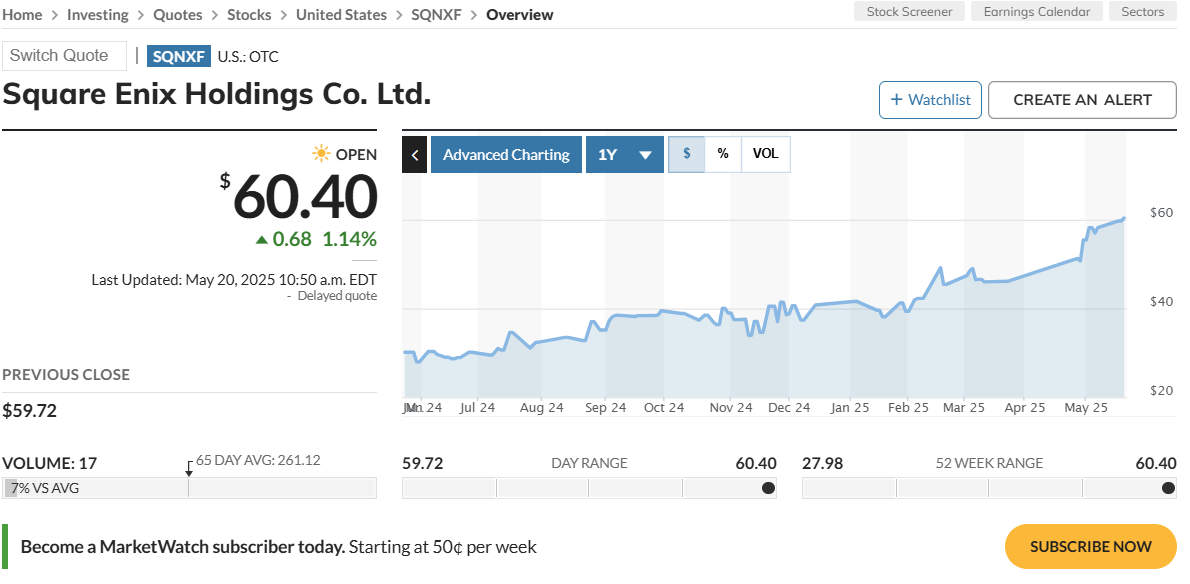Go to SQNXF breadcrumb
Screen dimensions: 1190x584
tap(436, 14)
